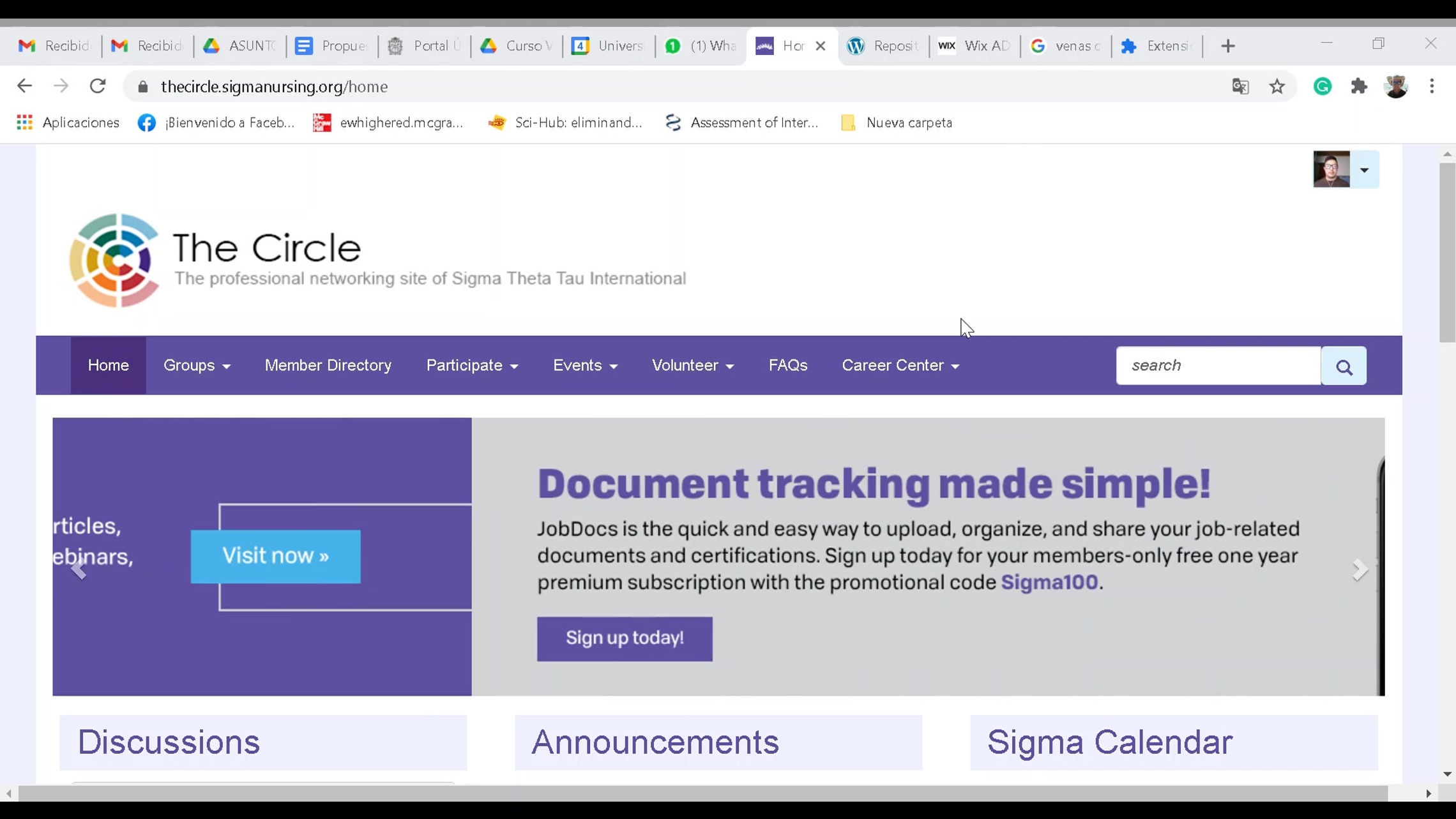The height and width of the screenshot is (819, 1456).
Task: Open the Grammarly extension icon
Action: click(x=1323, y=86)
